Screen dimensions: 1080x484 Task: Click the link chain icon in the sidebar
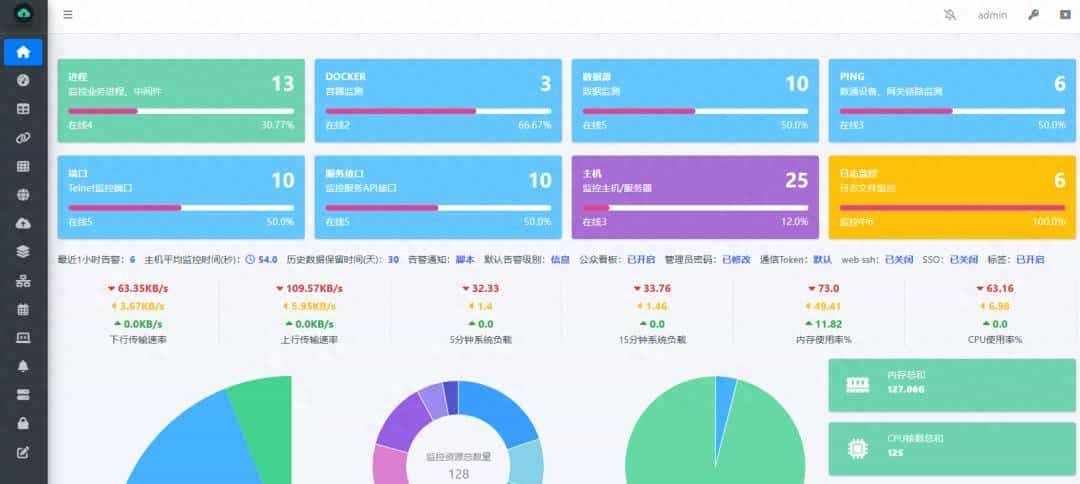(x=23, y=138)
